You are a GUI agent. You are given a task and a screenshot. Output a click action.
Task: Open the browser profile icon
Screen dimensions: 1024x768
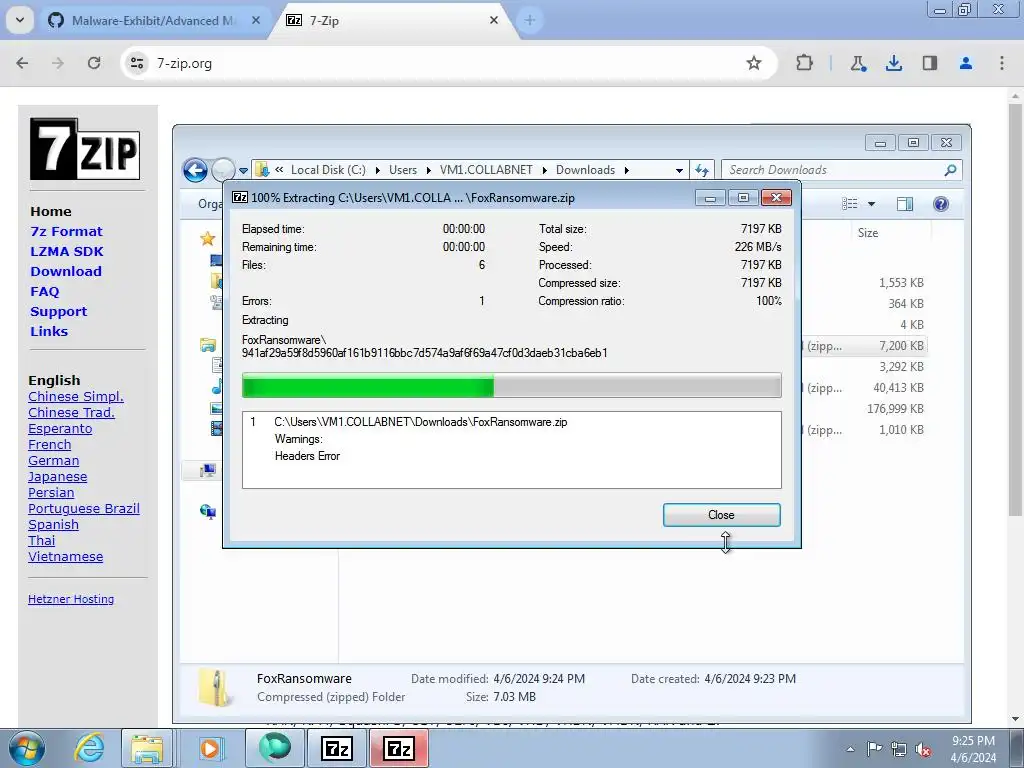click(966, 63)
